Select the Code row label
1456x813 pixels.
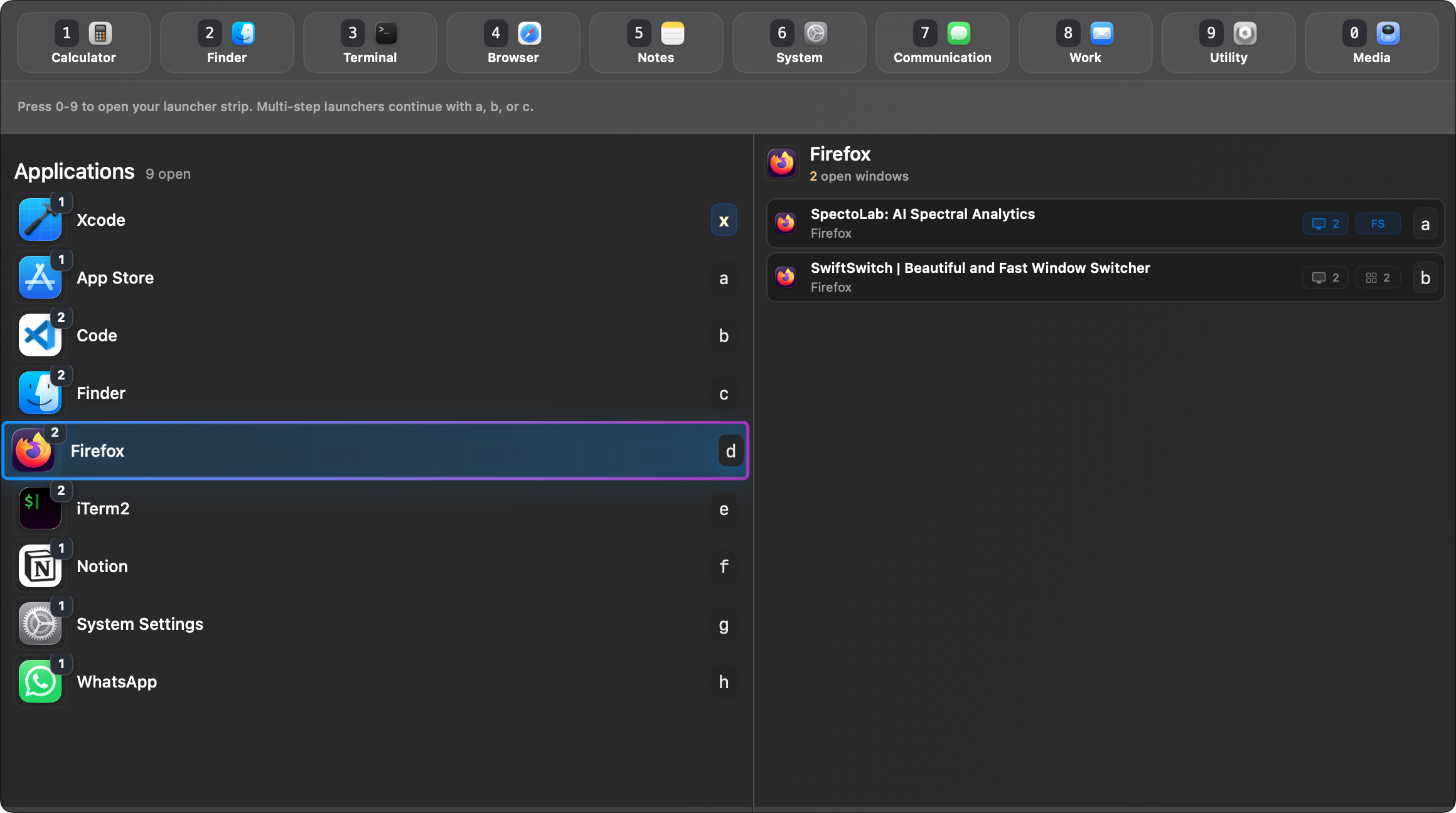97,336
